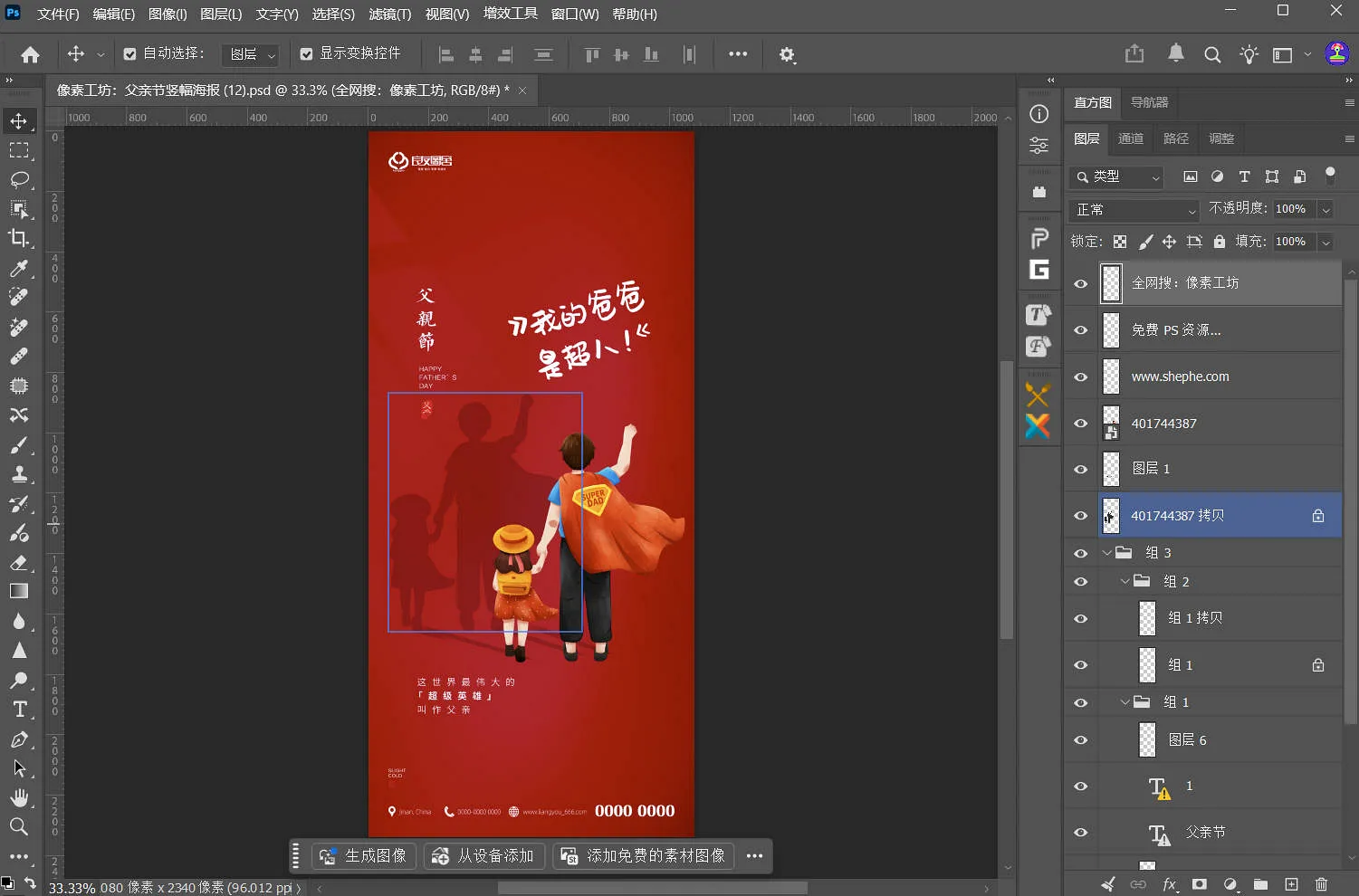
Task: Delete layer using trash icon
Action: coord(1321,884)
